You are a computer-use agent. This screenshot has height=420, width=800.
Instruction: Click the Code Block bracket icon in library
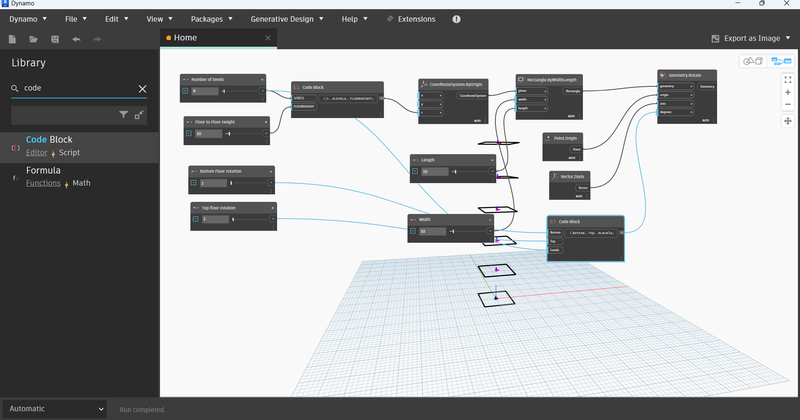tap(16, 147)
